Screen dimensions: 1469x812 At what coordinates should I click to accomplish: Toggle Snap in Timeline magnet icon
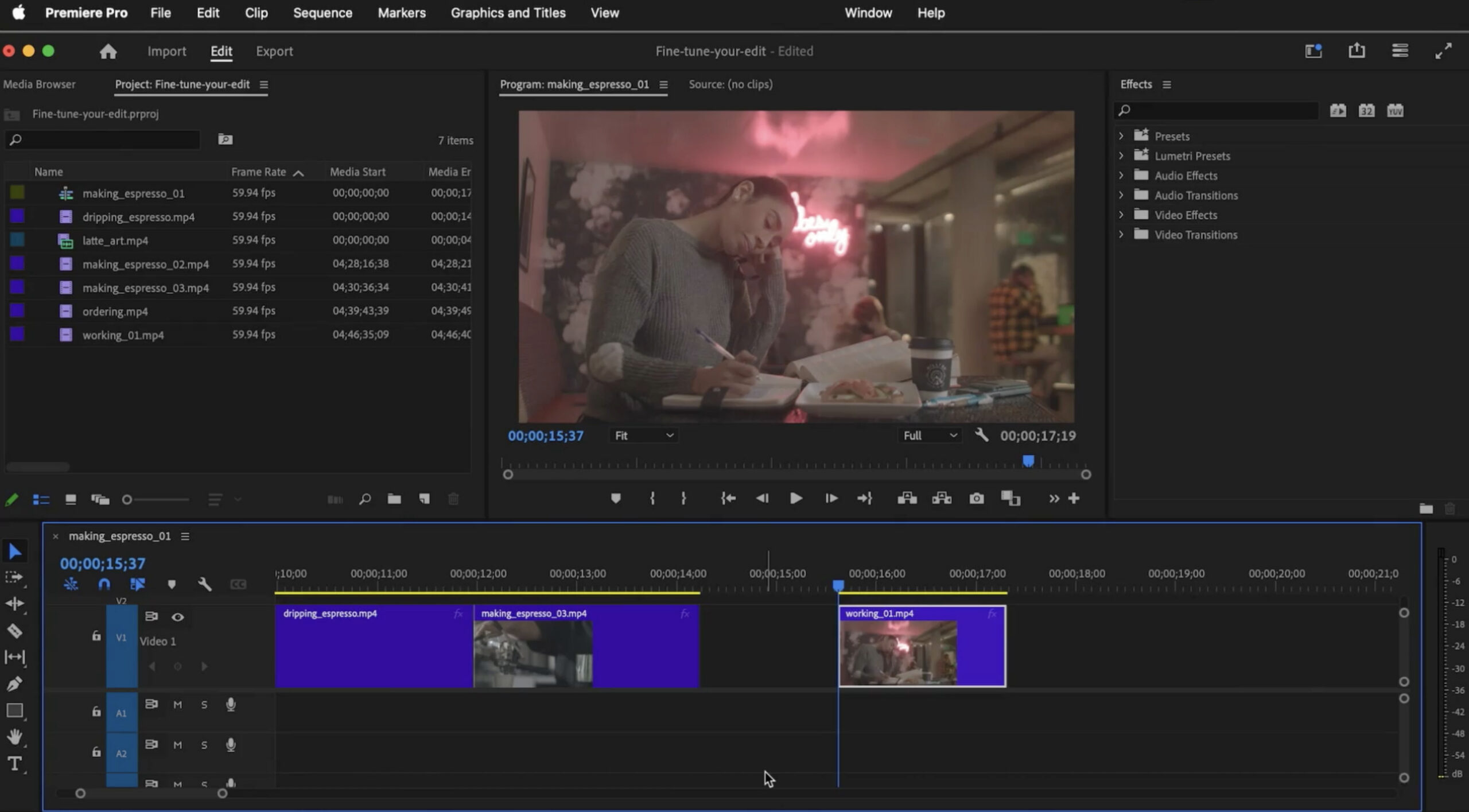click(x=104, y=584)
